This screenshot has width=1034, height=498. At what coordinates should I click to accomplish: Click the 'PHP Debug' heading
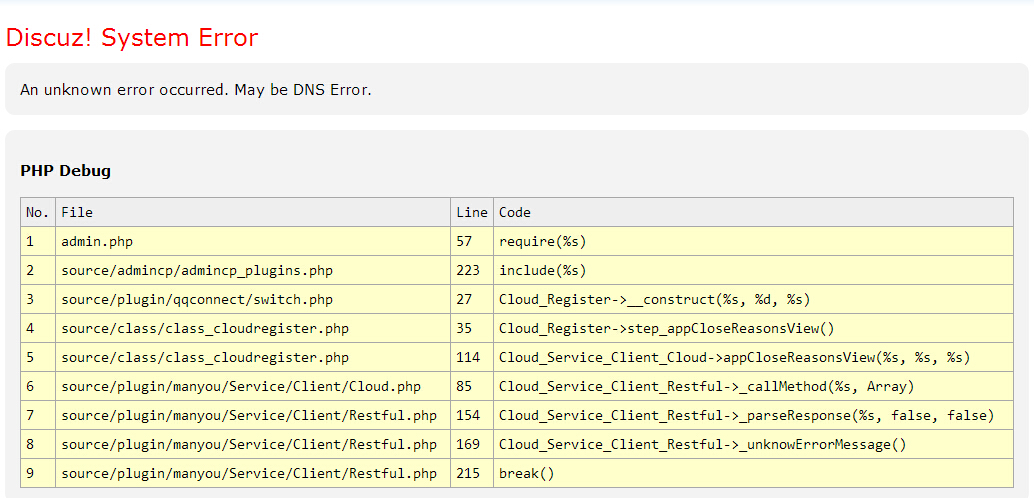pyautogui.click(x=65, y=171)
